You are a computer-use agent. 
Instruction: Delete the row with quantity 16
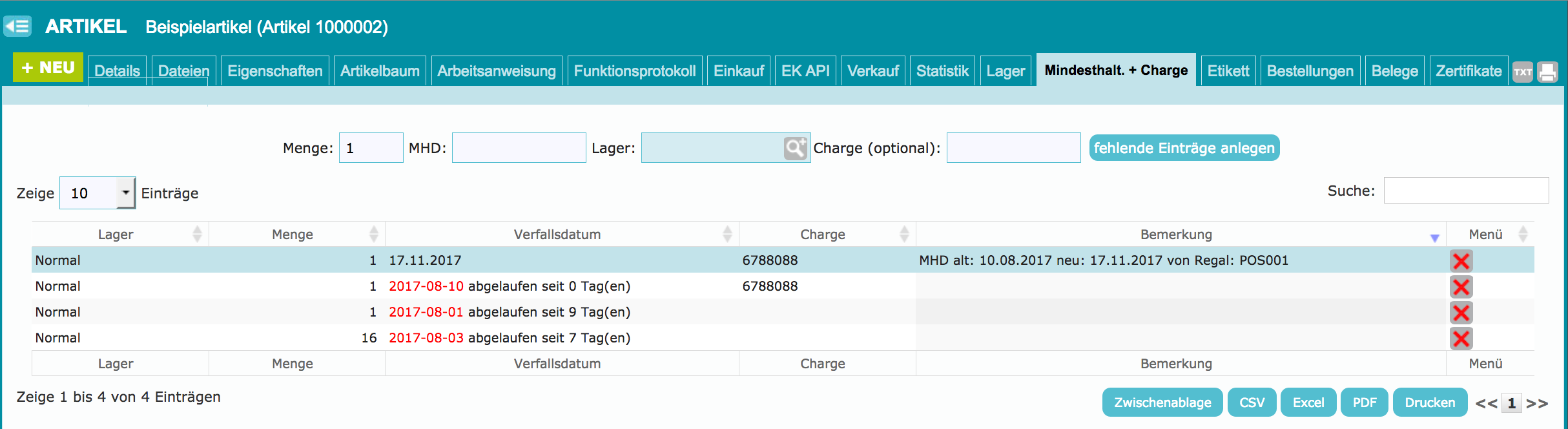pos(1461,339)
